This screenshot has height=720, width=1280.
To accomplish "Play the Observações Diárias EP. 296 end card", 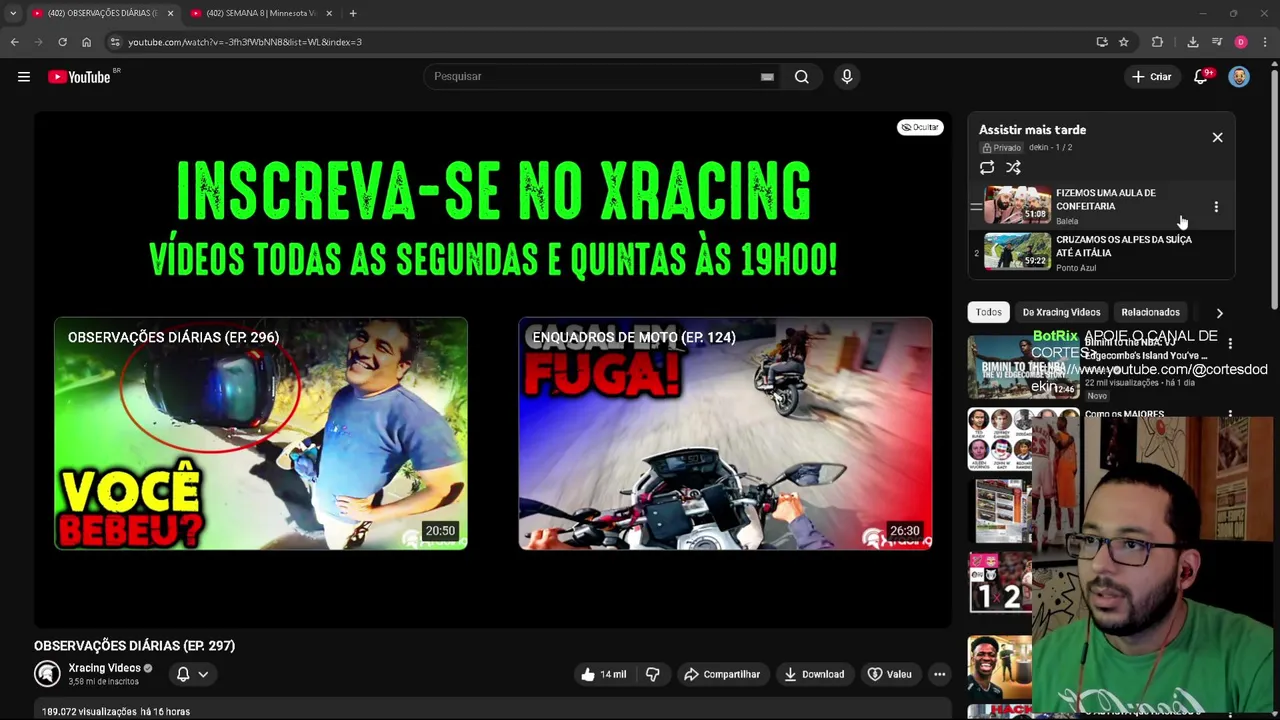I will click(261, 434).
